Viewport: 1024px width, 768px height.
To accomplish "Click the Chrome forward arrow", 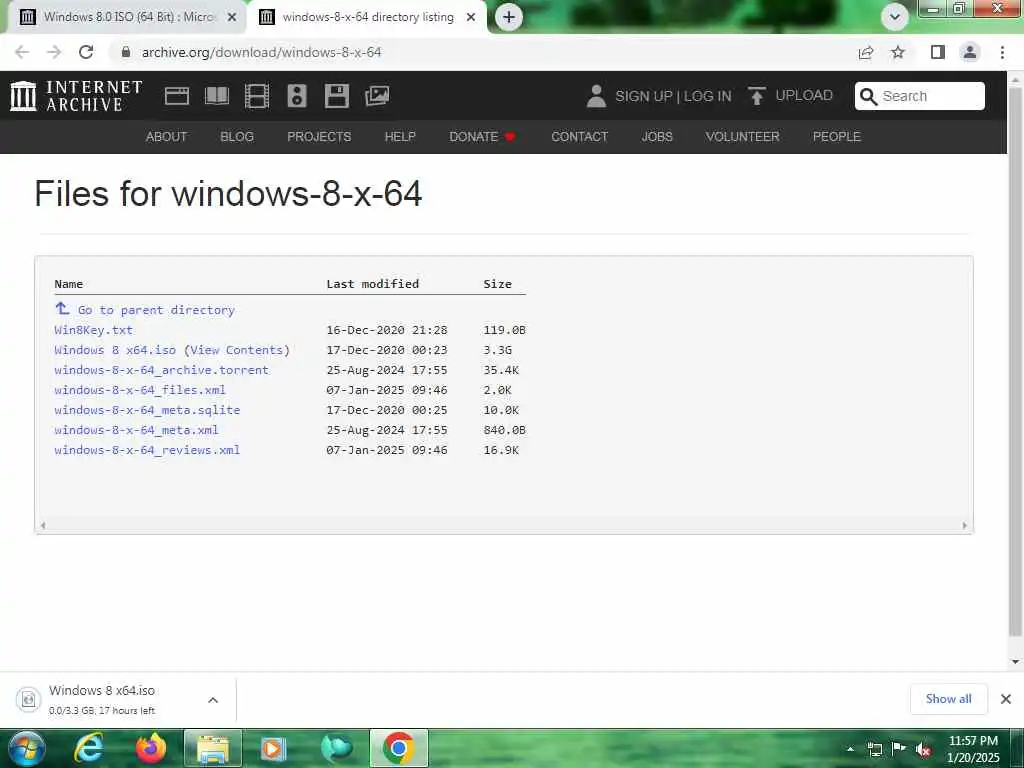I will [x=54, y=52].
